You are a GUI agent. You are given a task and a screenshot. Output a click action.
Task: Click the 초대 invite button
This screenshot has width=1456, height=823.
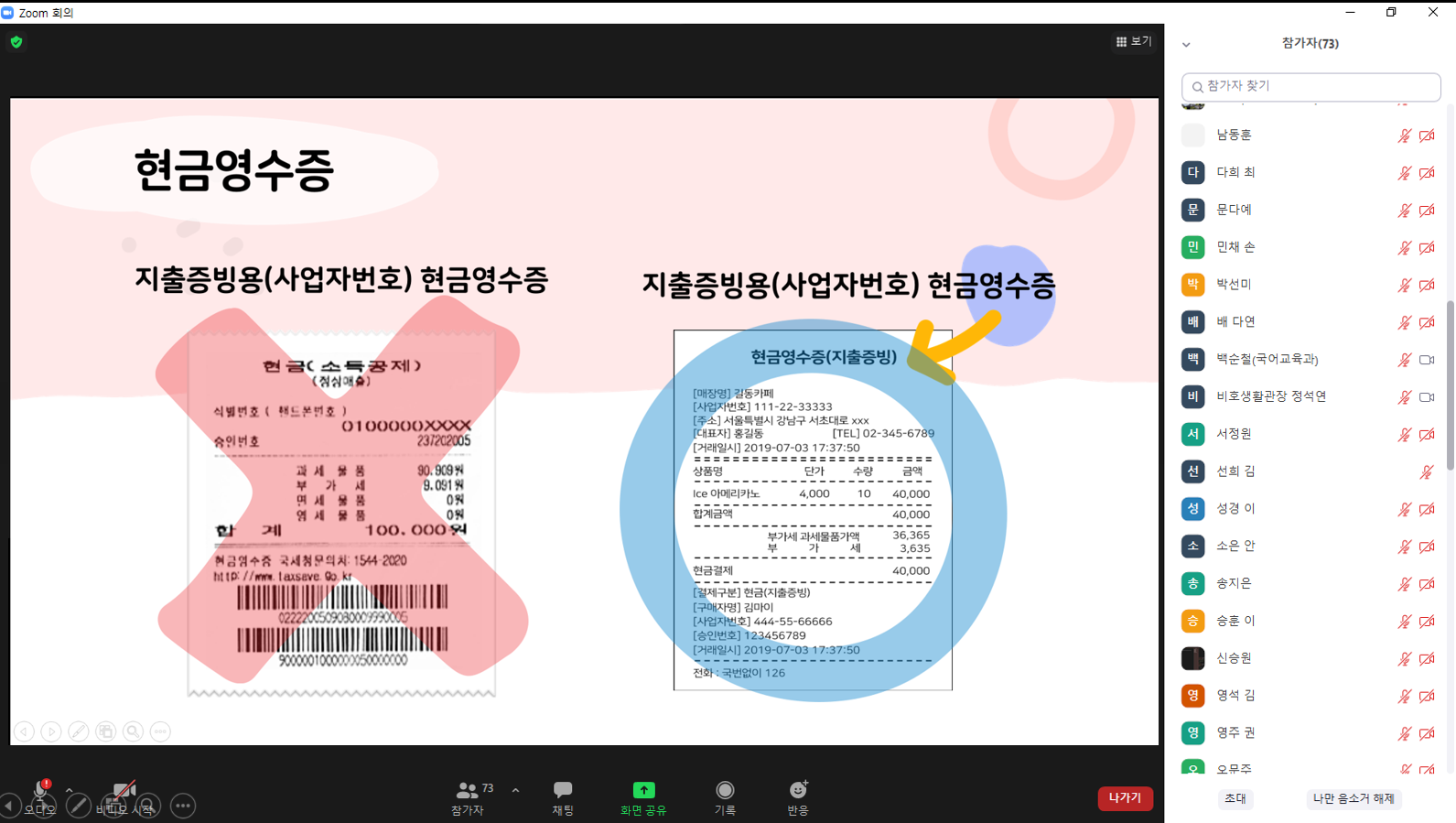point(1235,798)
